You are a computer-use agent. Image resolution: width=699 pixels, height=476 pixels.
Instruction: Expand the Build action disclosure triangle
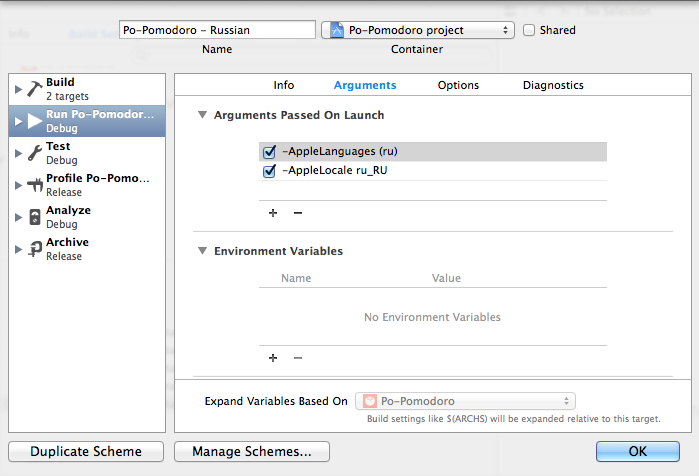pos(18,89)
